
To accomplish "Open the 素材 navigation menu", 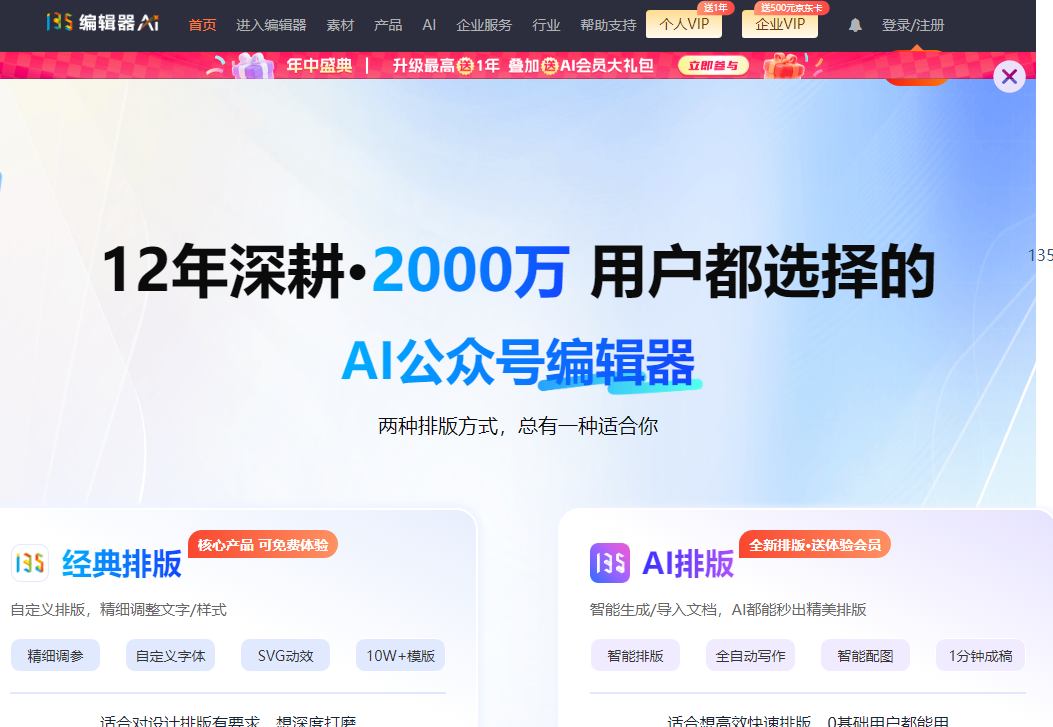I will tap(340, 26).
